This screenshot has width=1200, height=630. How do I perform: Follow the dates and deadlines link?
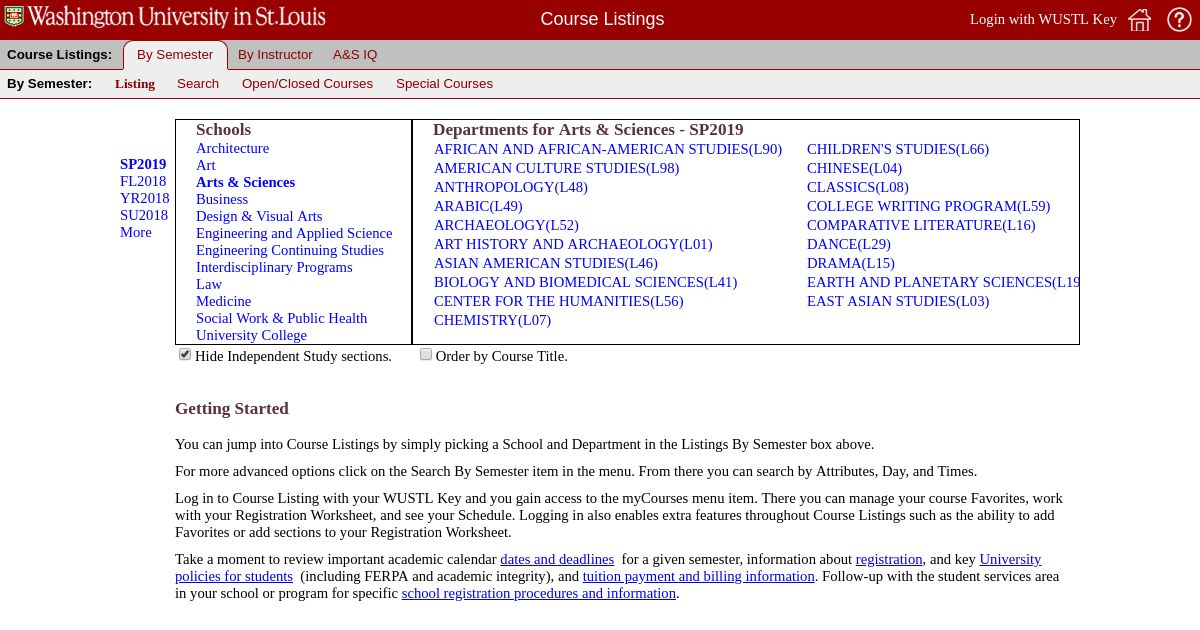pyautogui.click(x=557, y=559)
